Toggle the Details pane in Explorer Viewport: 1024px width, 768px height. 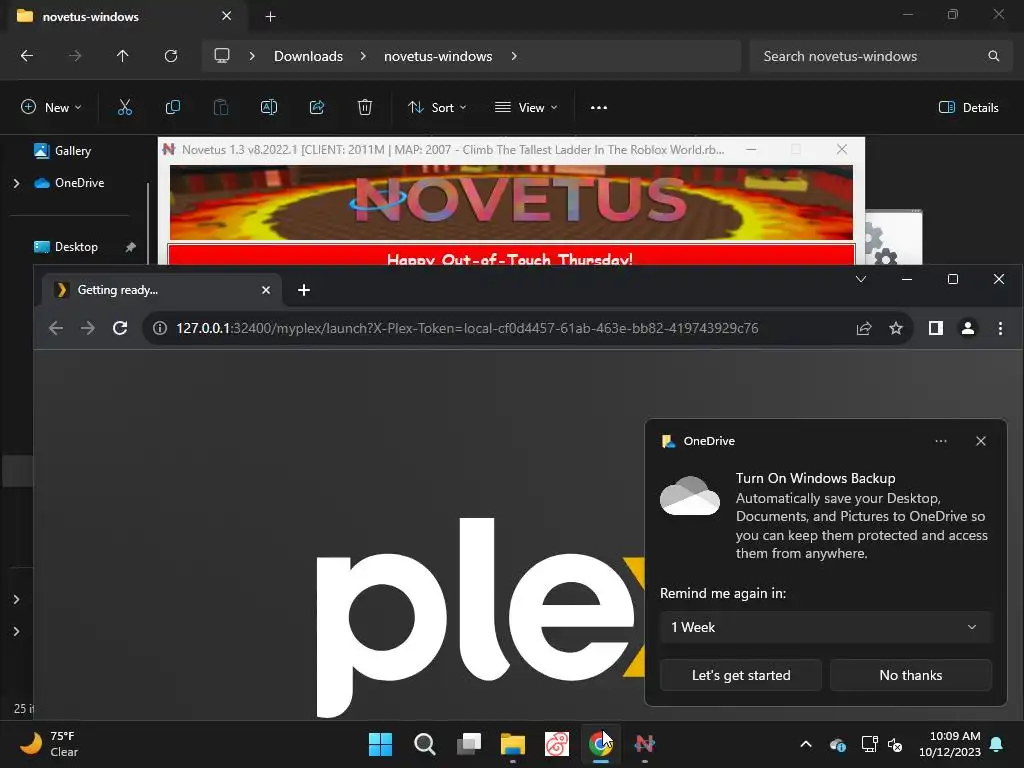pyautogui.click(x=968, y=108)
